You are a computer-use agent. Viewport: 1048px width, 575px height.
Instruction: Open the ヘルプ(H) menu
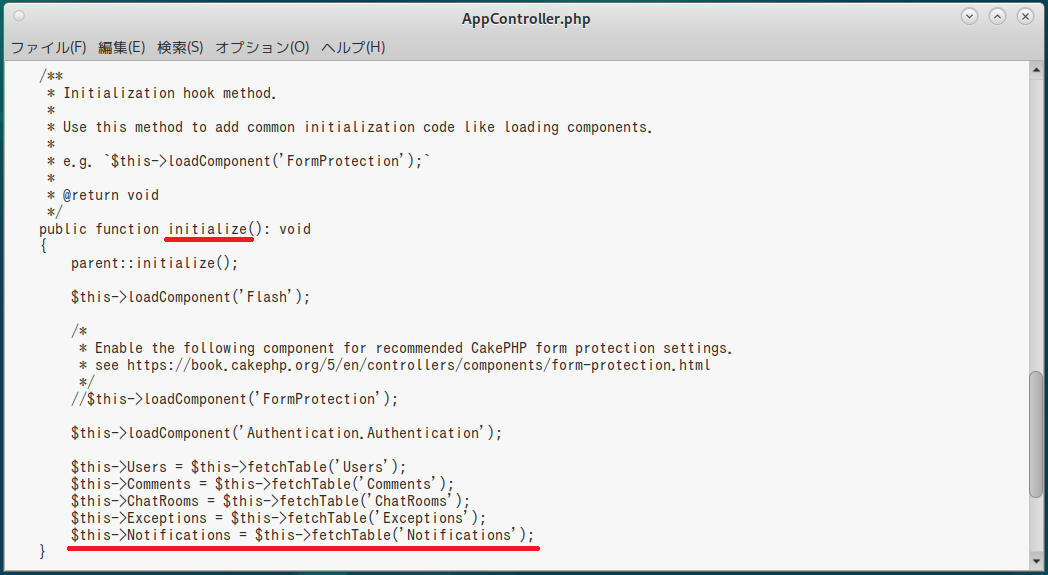(353, 47)
